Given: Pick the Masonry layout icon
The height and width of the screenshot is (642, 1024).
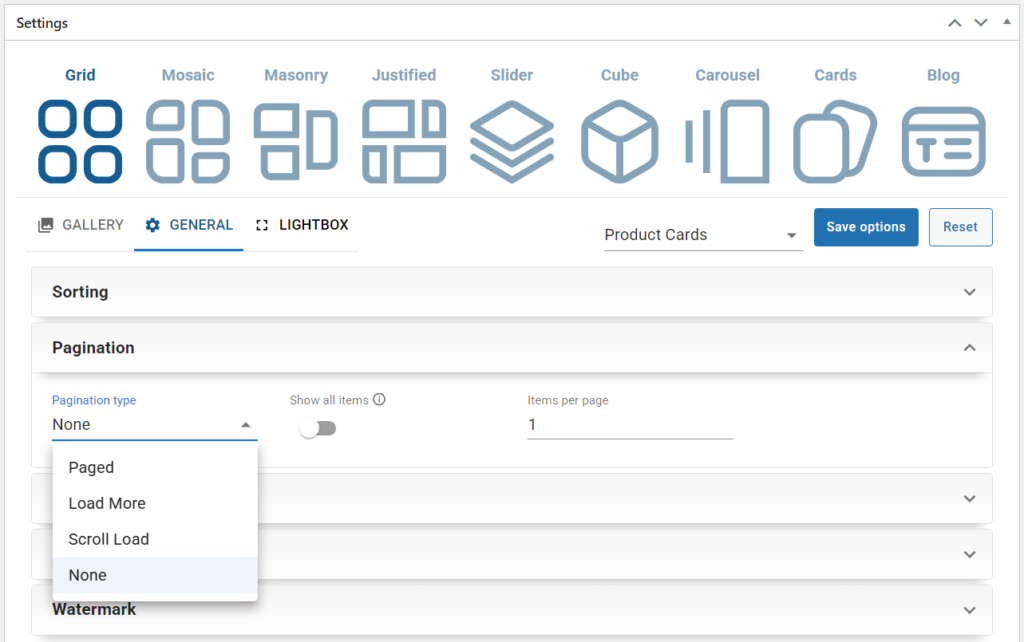Looking at the screenshot, I should point(296,140).
